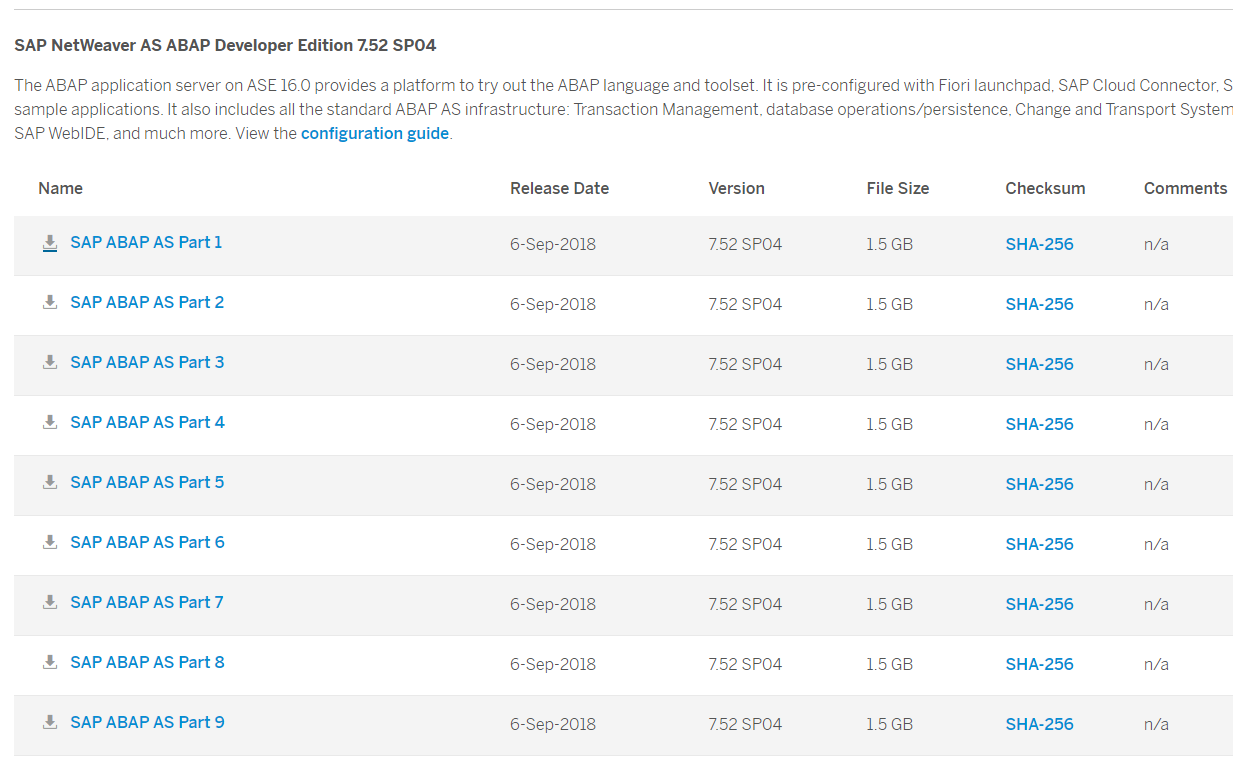Click download icon for Part 9
The height and width of the screenshot is (761, 1233).
pos(50,722)
